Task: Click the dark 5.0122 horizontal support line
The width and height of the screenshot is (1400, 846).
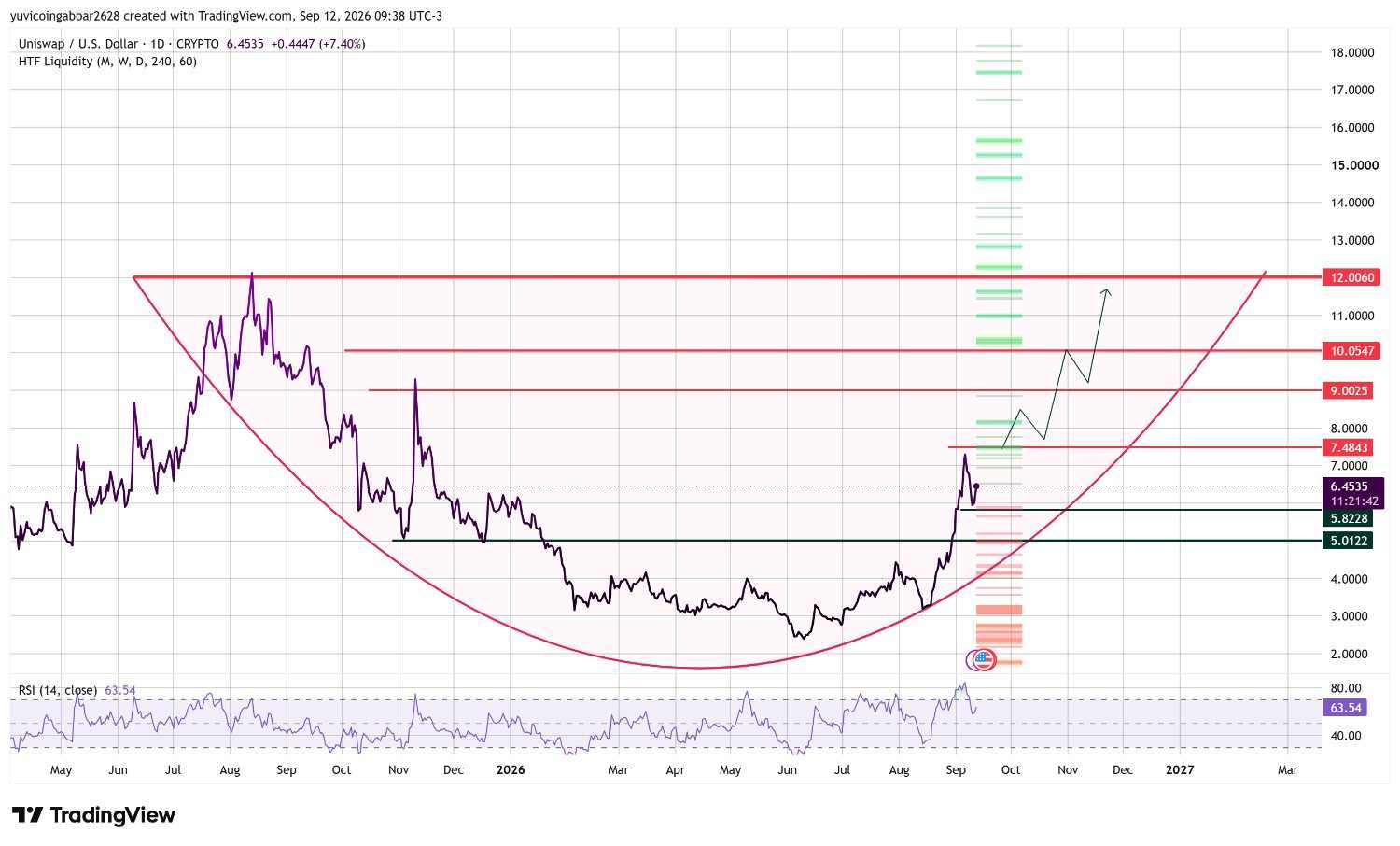Action: tap(856, 541)
